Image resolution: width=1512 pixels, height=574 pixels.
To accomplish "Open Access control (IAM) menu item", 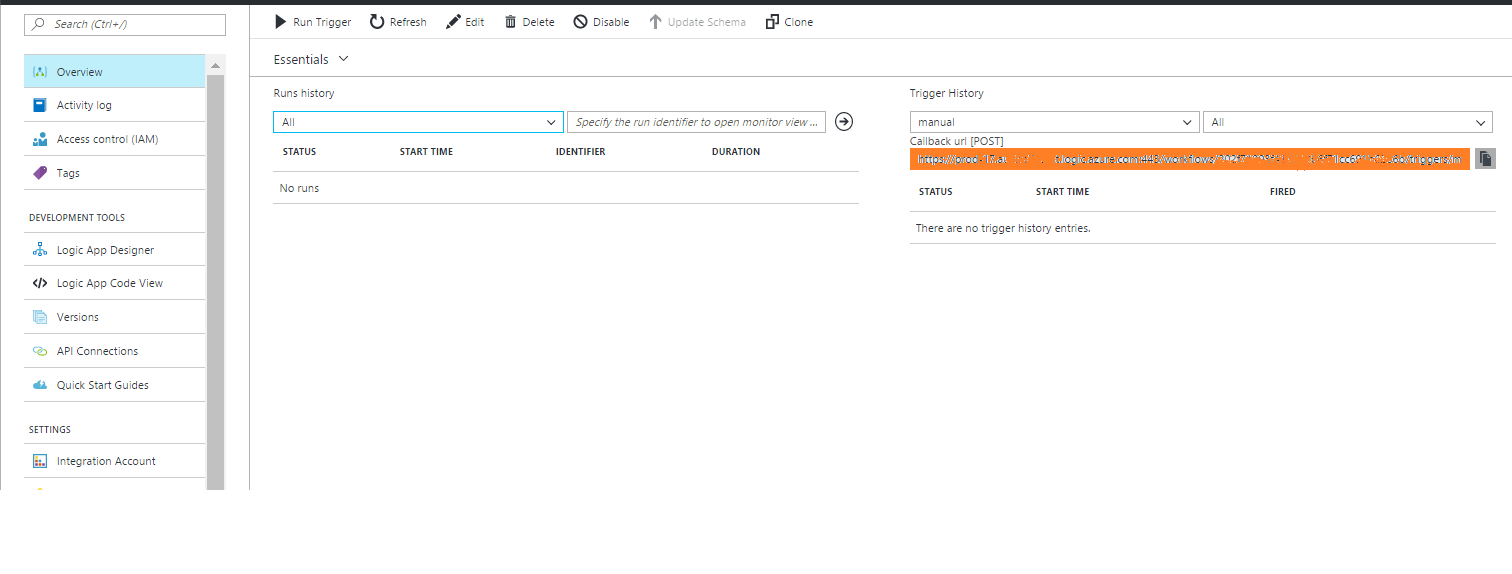I will tap(115, 139).
